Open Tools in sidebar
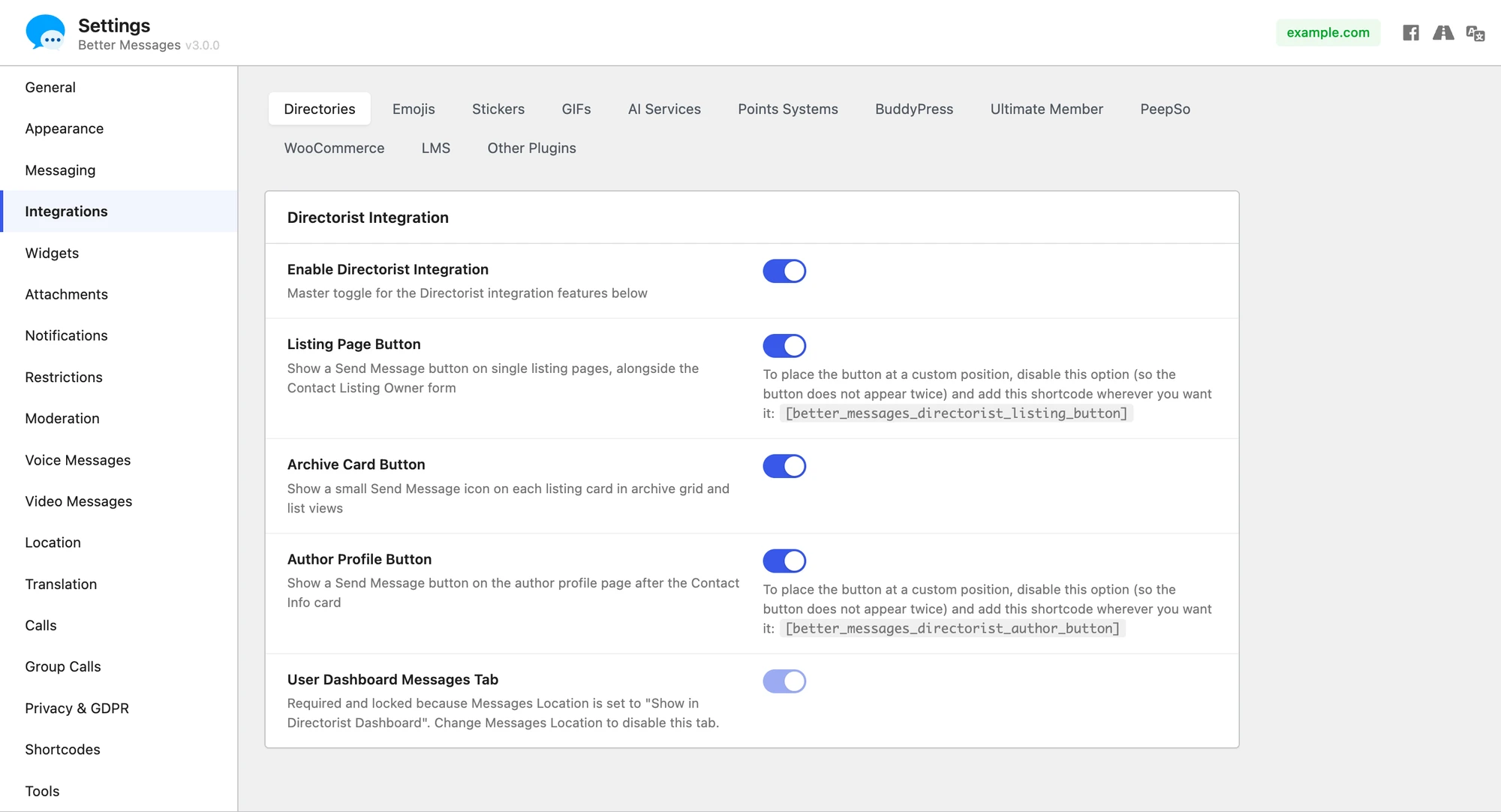1501x812 pixels. click(119, 791)
